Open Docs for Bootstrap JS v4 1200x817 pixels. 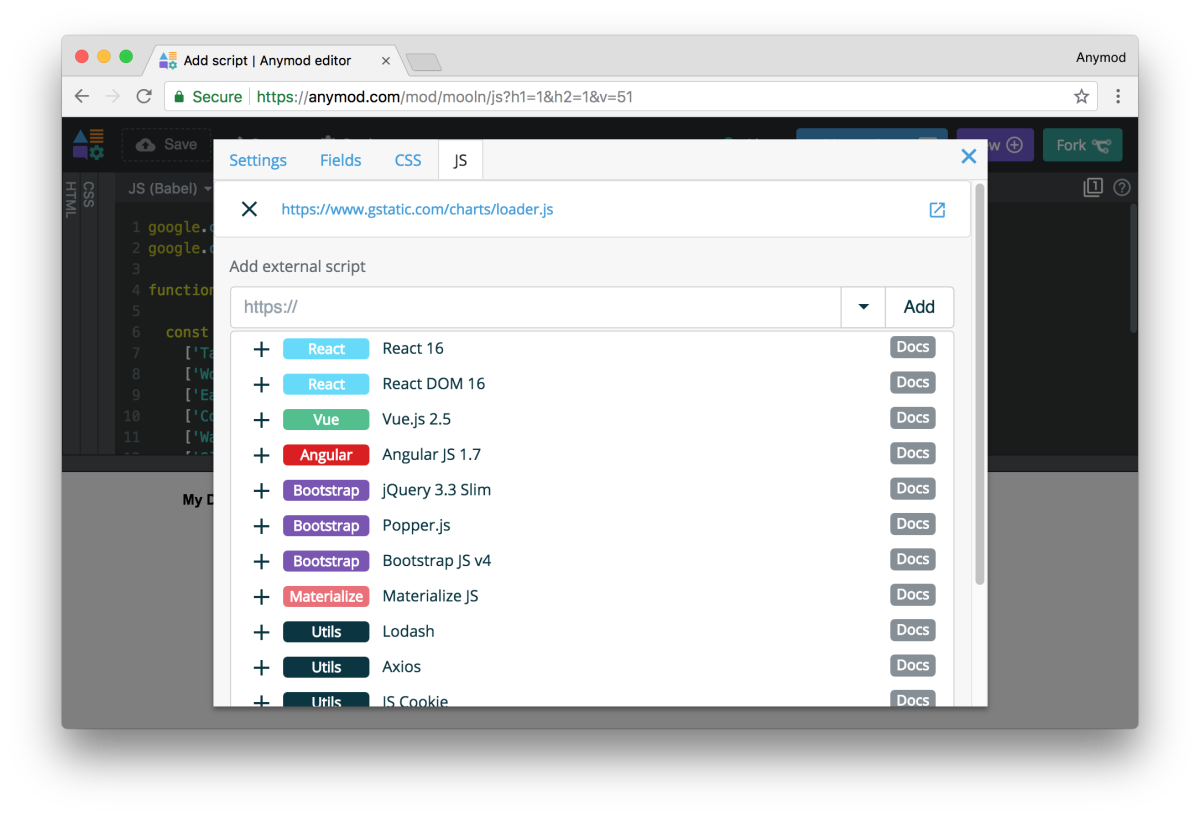[913, 559]
